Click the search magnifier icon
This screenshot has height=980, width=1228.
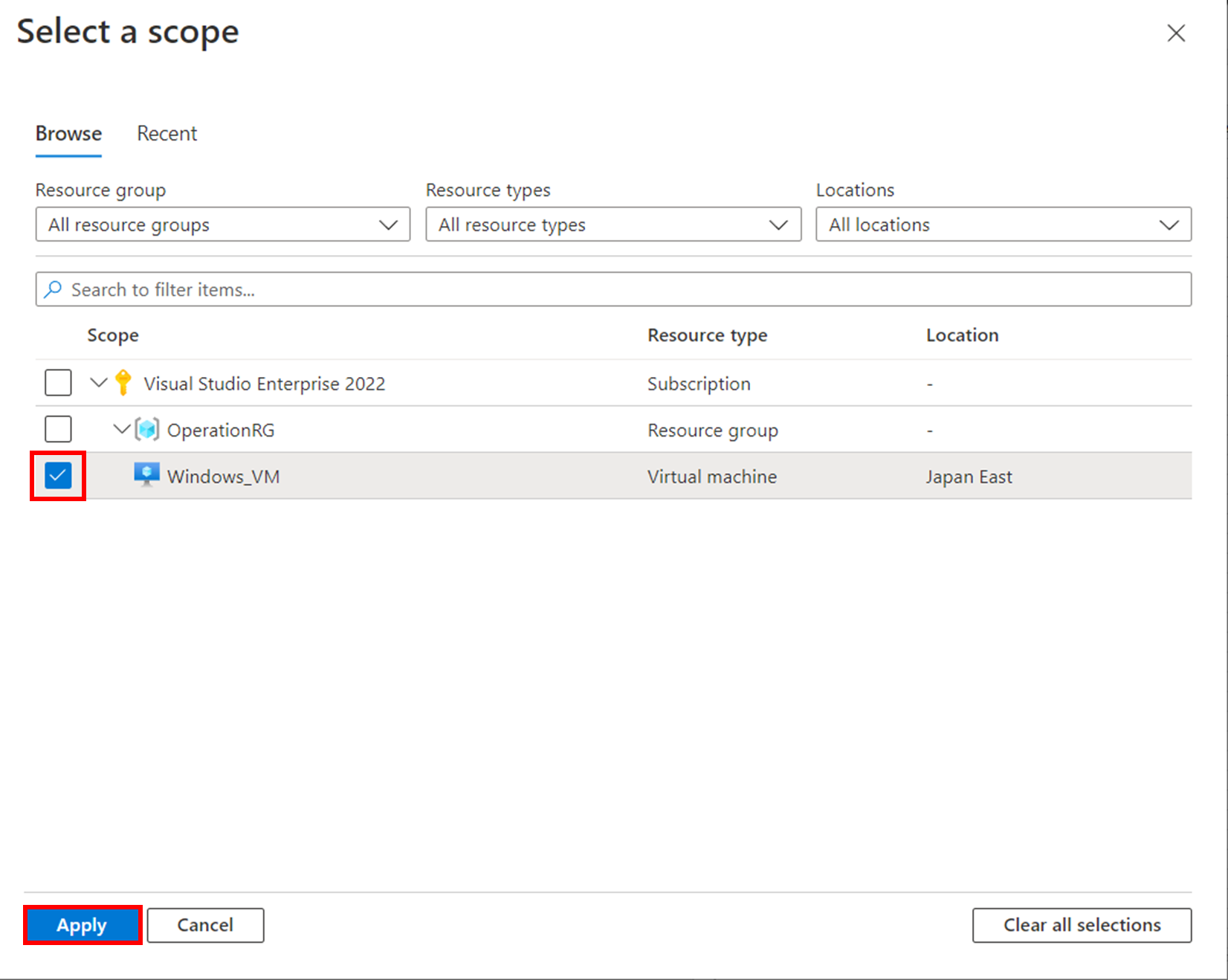(x=53, y=289)
